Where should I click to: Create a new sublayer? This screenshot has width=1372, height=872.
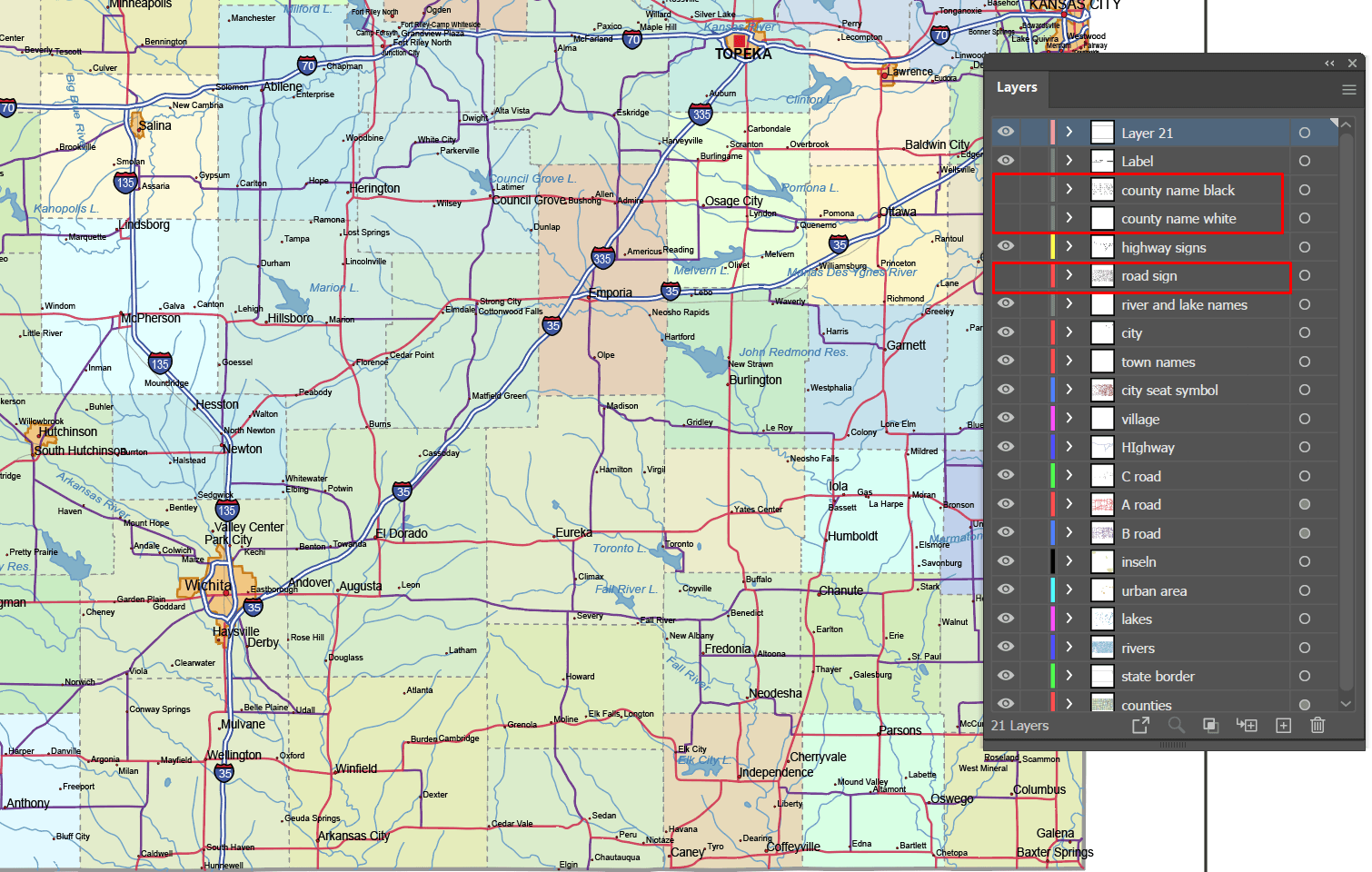(x=1247, y=725)
